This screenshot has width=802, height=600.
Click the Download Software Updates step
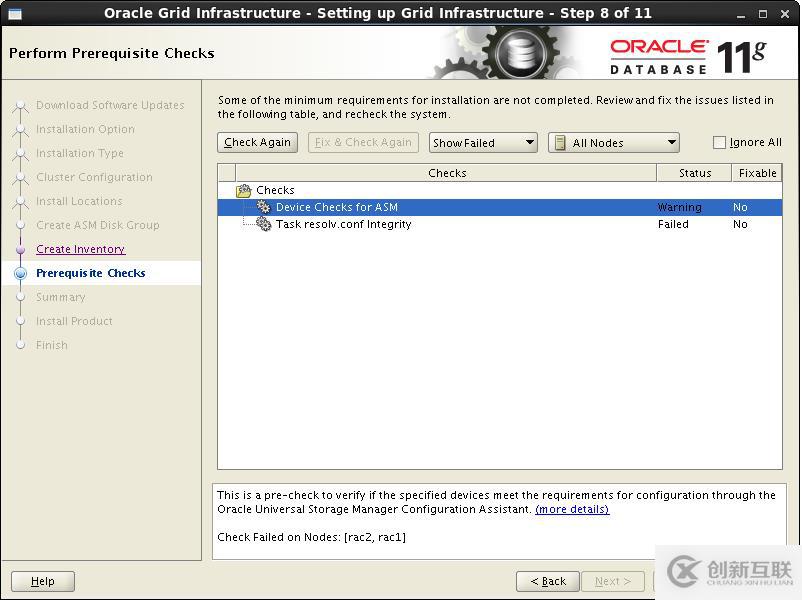[x=110, y=105]
